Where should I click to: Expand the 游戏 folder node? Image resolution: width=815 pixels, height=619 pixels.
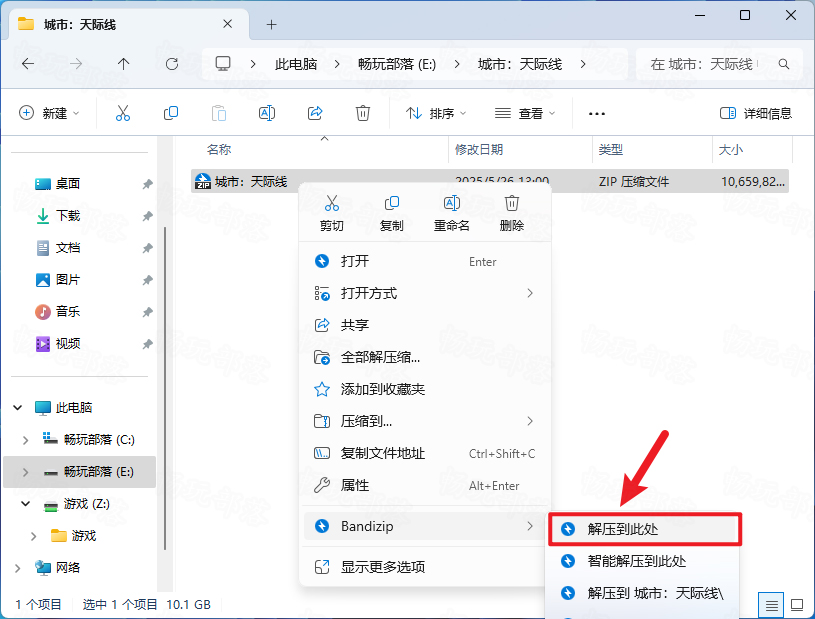click(34, 536)
